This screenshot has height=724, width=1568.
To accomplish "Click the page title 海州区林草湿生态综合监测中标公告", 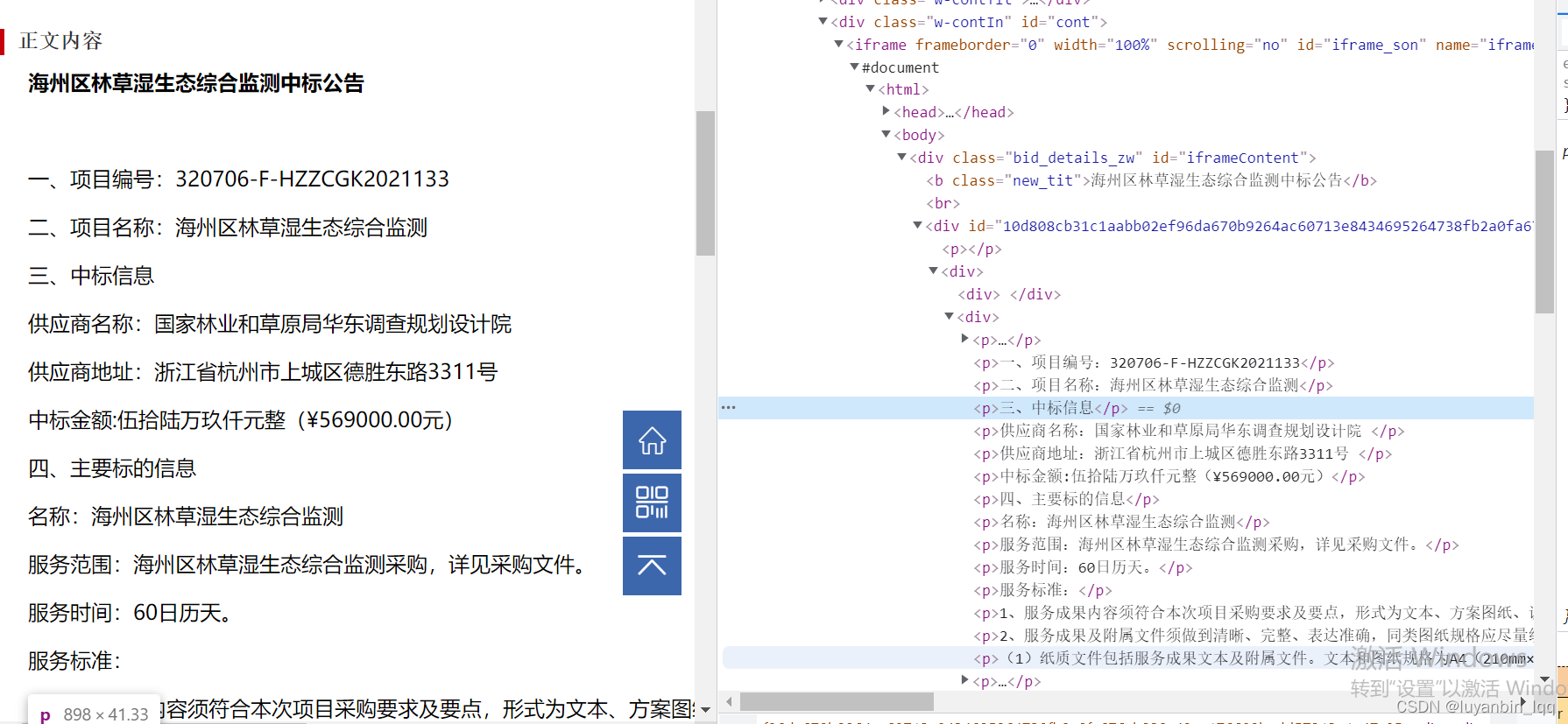I will 196,83.
